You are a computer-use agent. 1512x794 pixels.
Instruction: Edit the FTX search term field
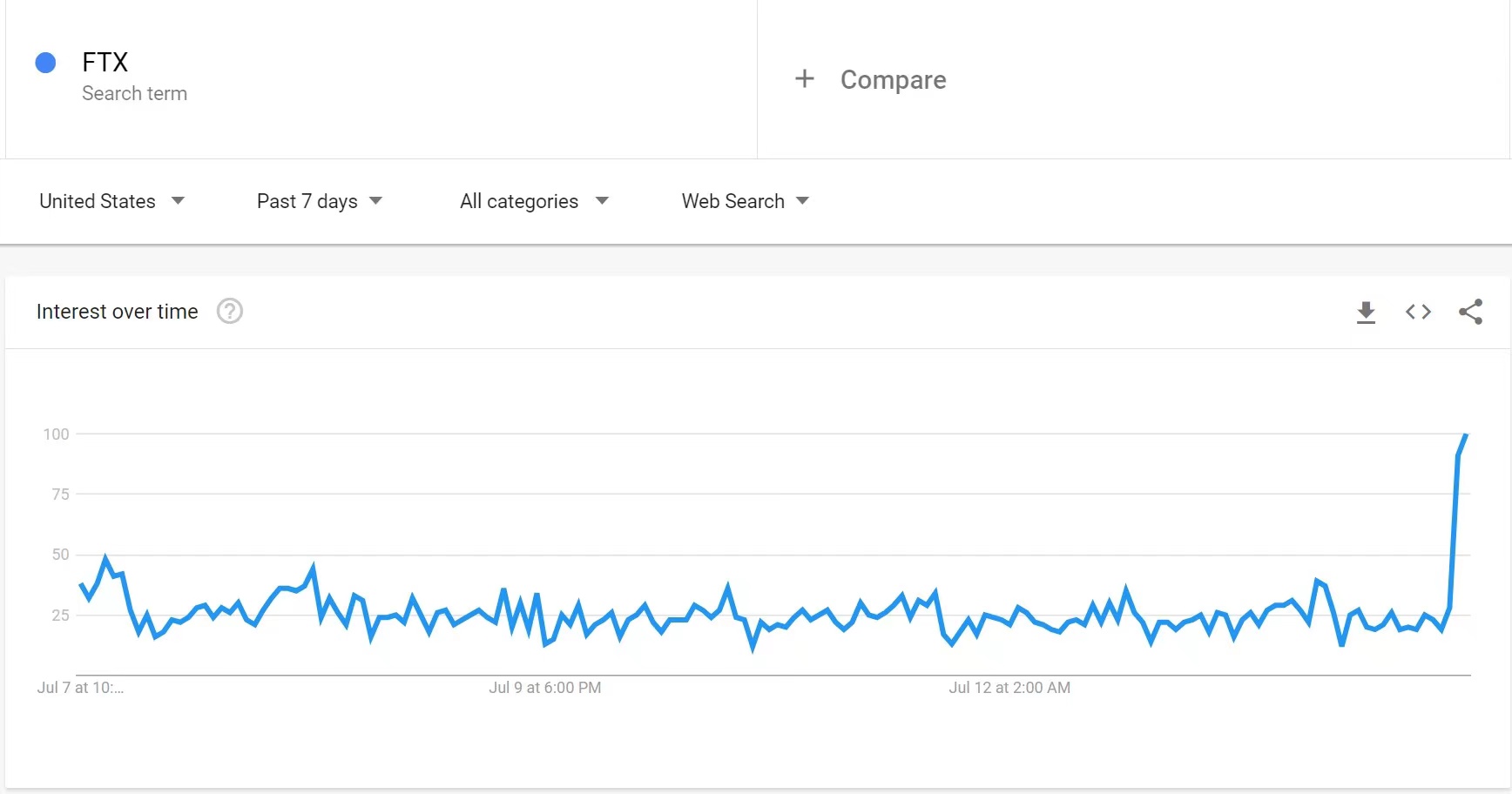pyautogui.click(x=381, y=79)
